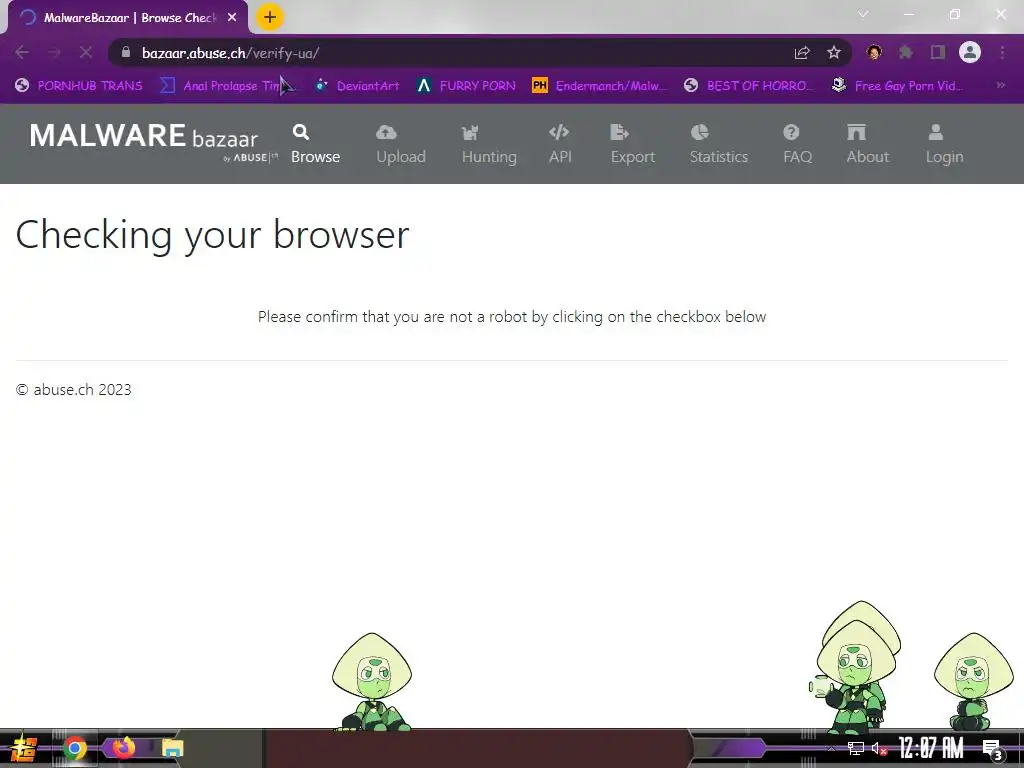Open the Chrome profile avatar
The height and width of the screenshot is (768, 1024).
pyautogui.click(x=970, y=52)
